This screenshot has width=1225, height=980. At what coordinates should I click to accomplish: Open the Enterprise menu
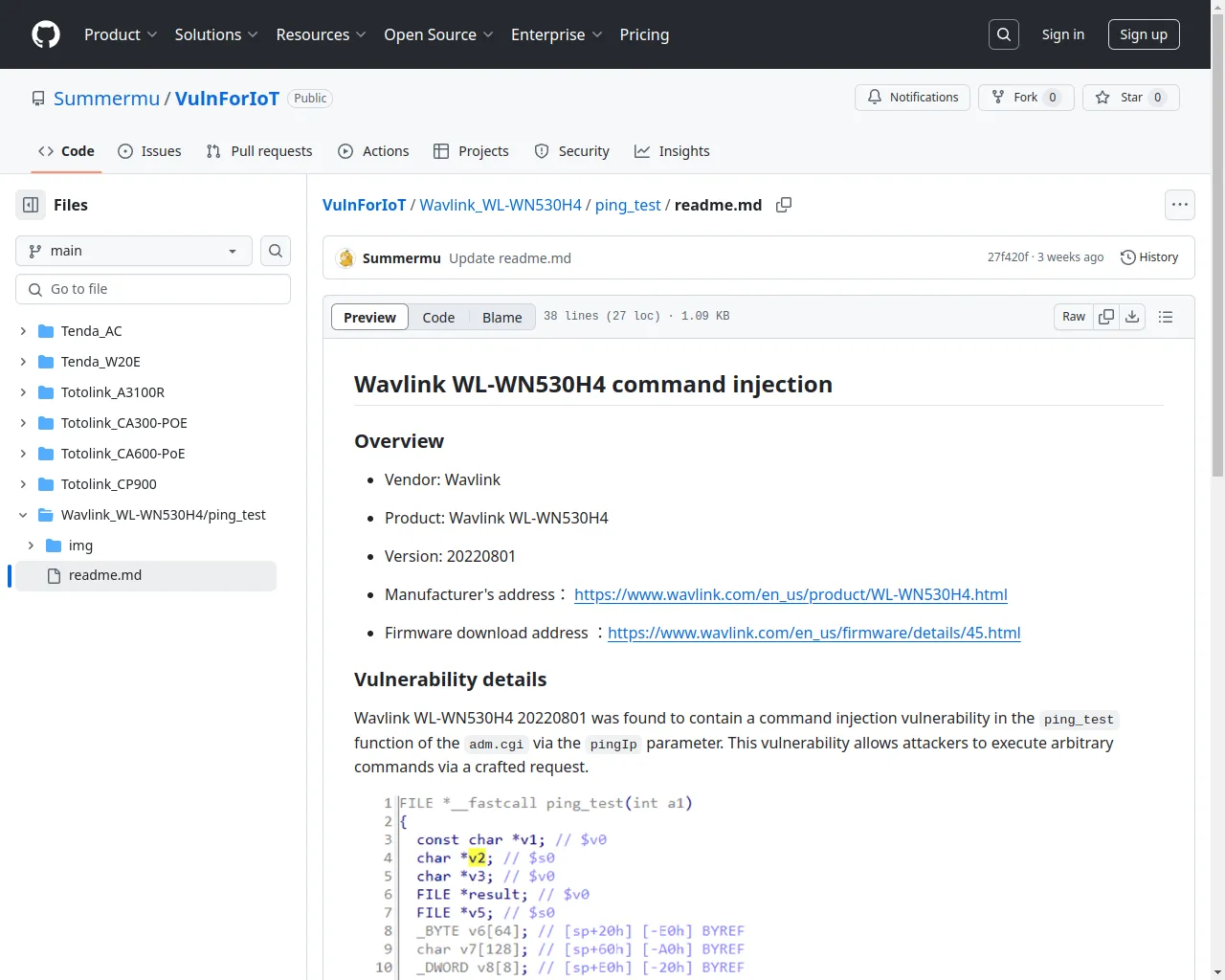tap(557, 34)
